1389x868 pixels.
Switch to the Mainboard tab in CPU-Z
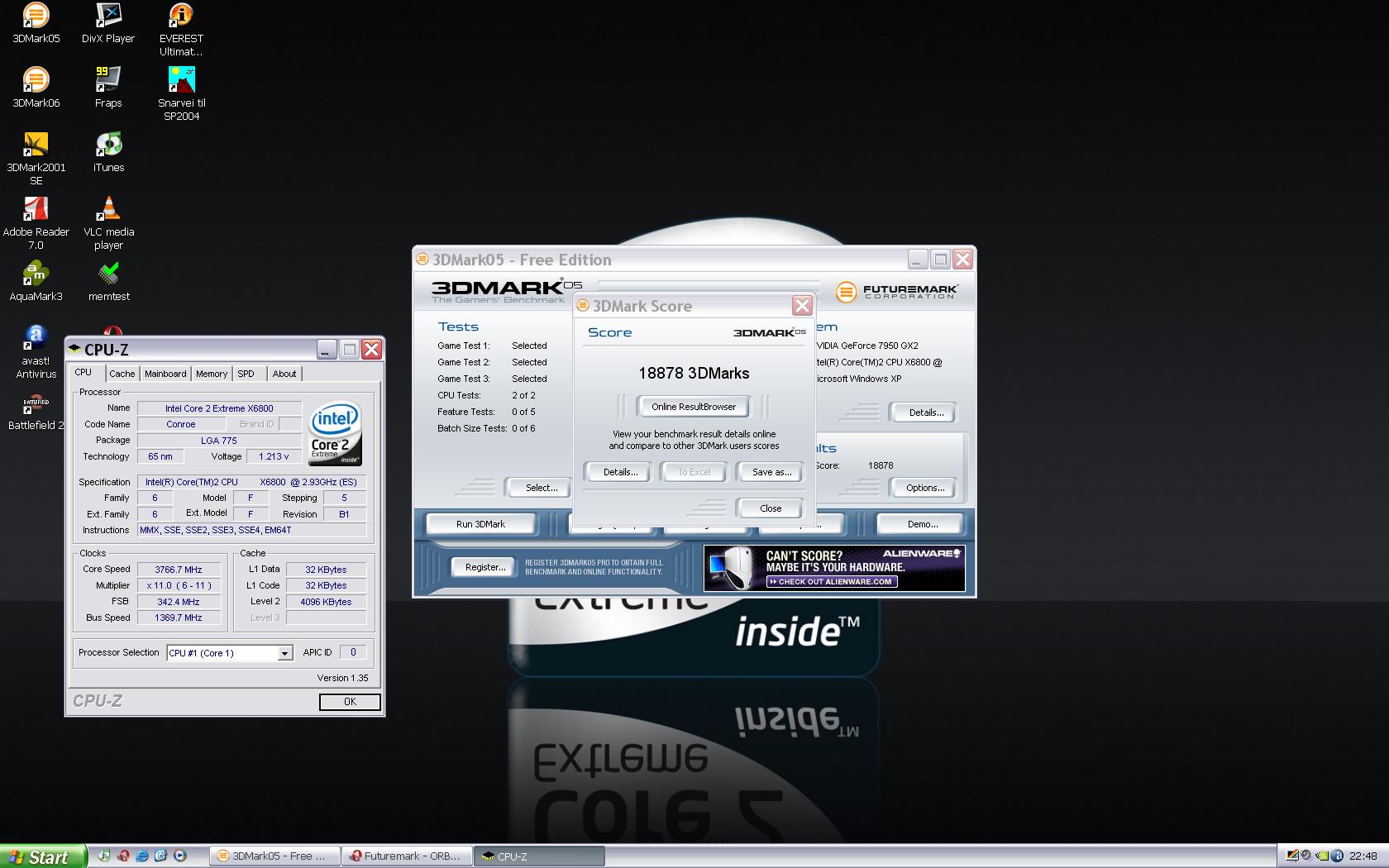coord(165,374)
